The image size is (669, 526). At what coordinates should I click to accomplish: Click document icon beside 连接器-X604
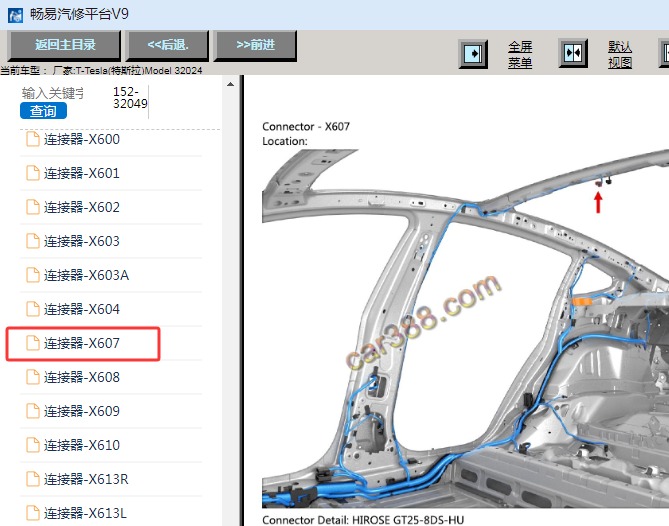point(33,309)
